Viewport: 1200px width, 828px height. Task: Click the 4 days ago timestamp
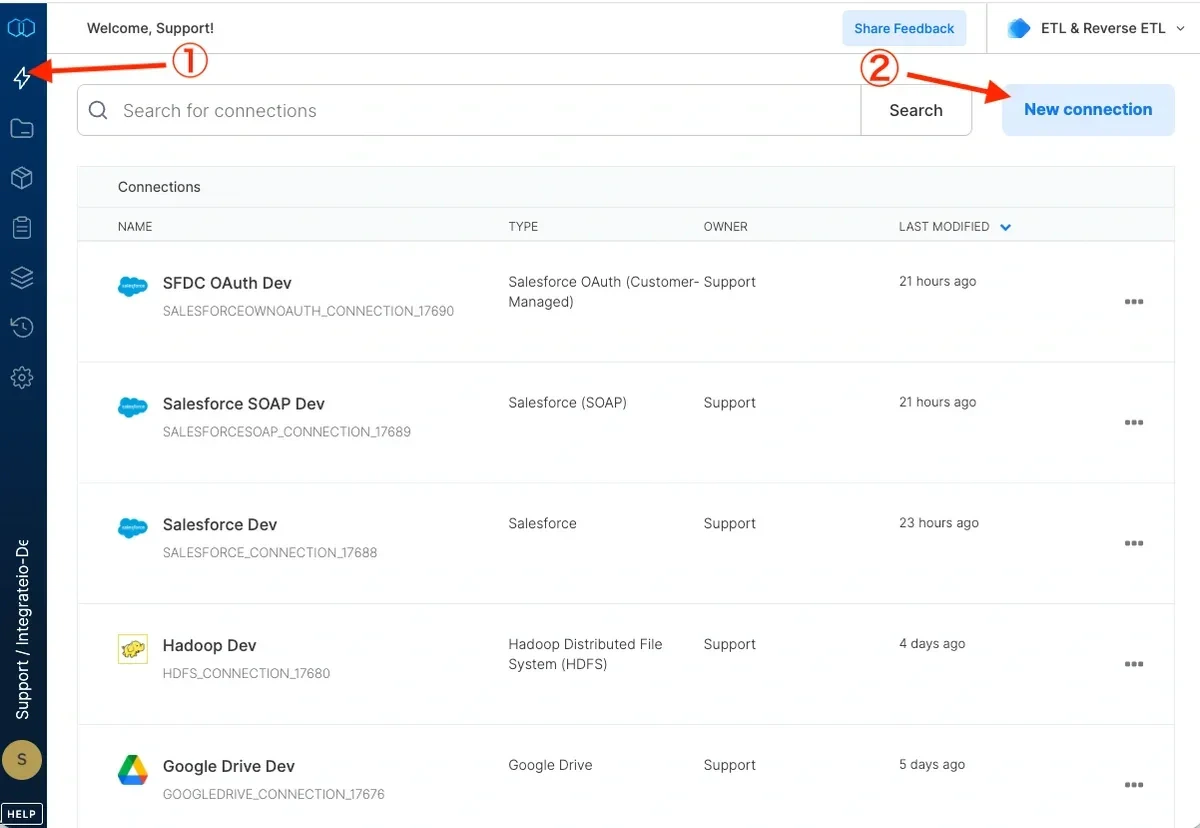(932, 644)
